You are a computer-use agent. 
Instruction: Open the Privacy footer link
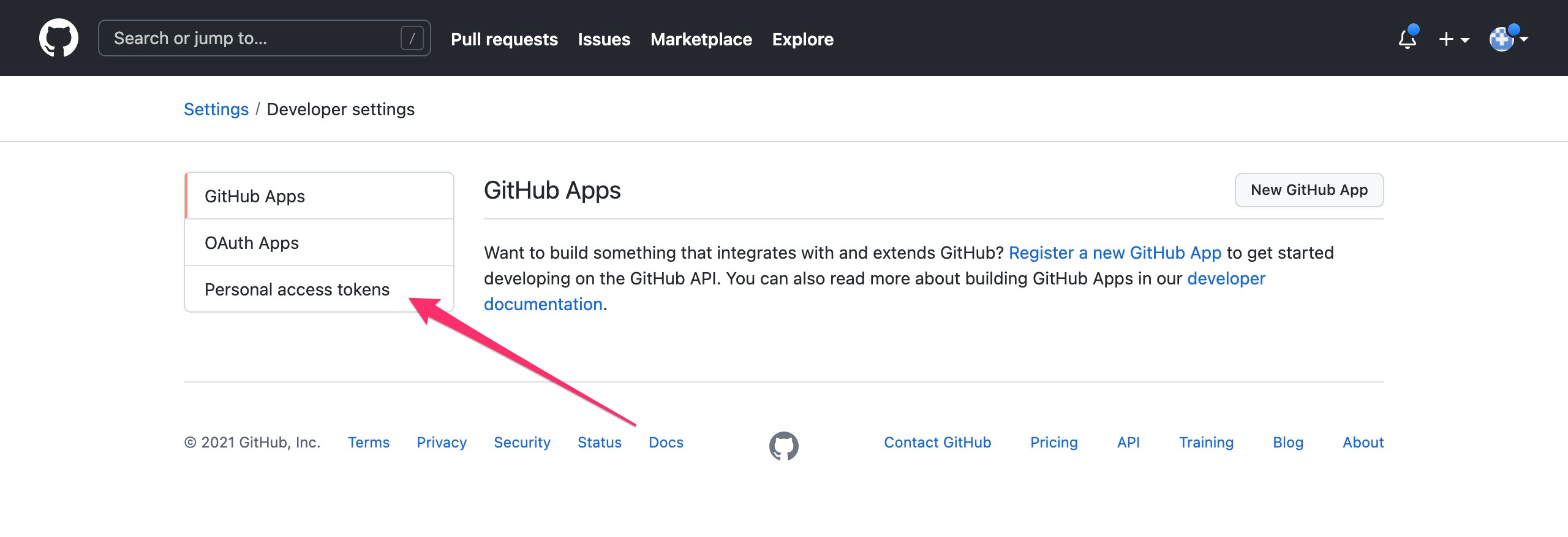click(442, 443)
